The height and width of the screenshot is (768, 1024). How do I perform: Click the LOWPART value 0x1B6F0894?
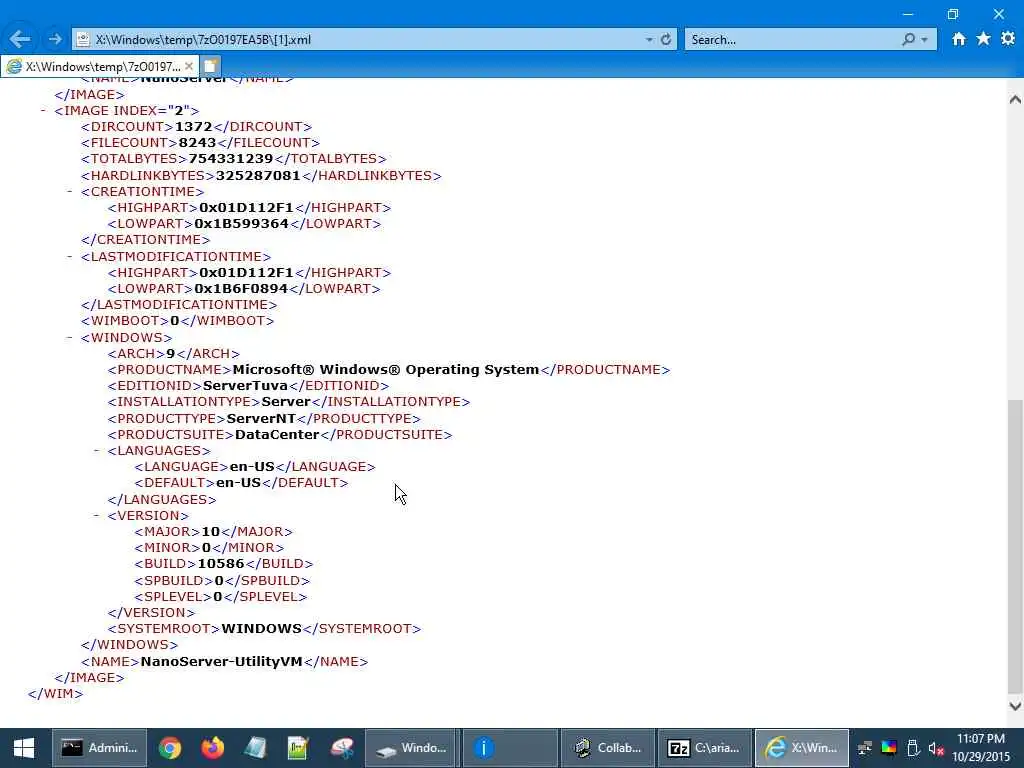point(241,289)
